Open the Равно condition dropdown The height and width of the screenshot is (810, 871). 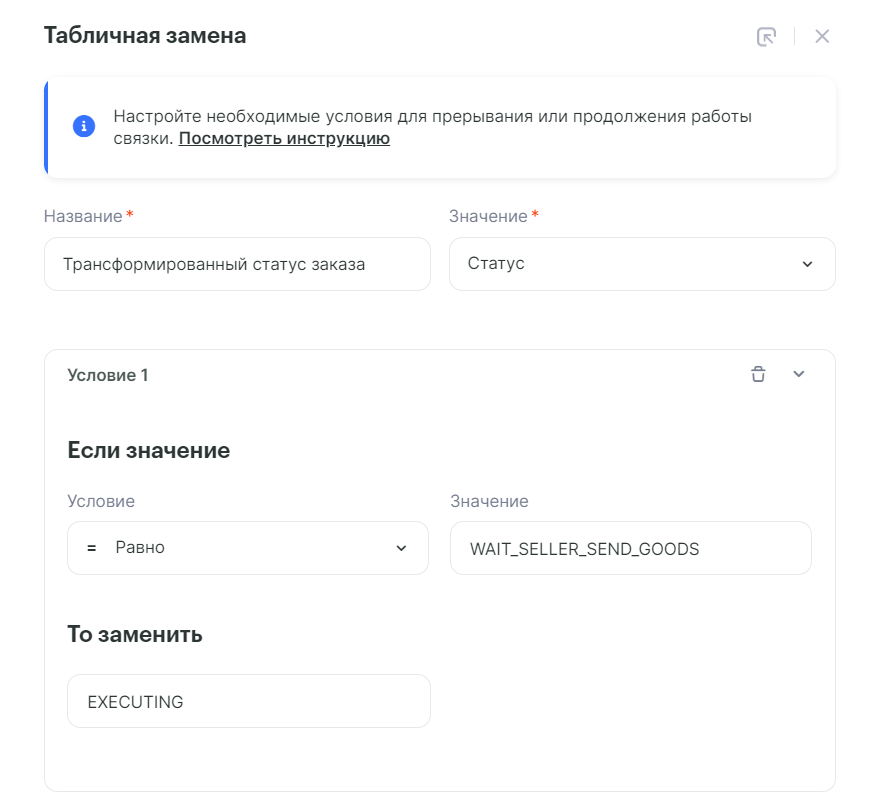(x=247, y=548)
